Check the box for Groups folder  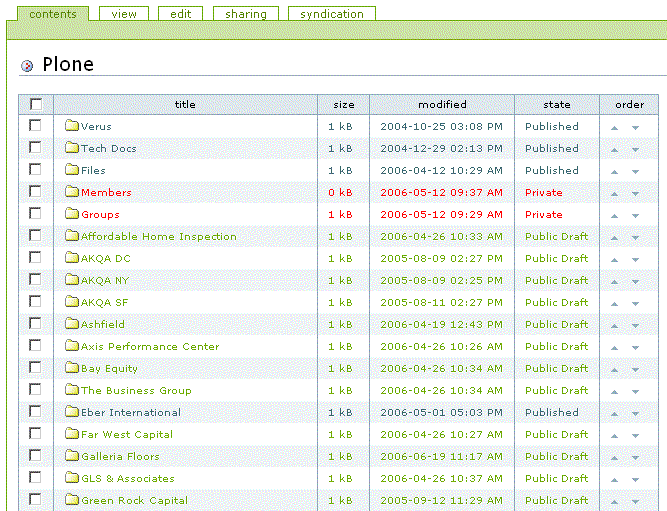tap(36, 214)
